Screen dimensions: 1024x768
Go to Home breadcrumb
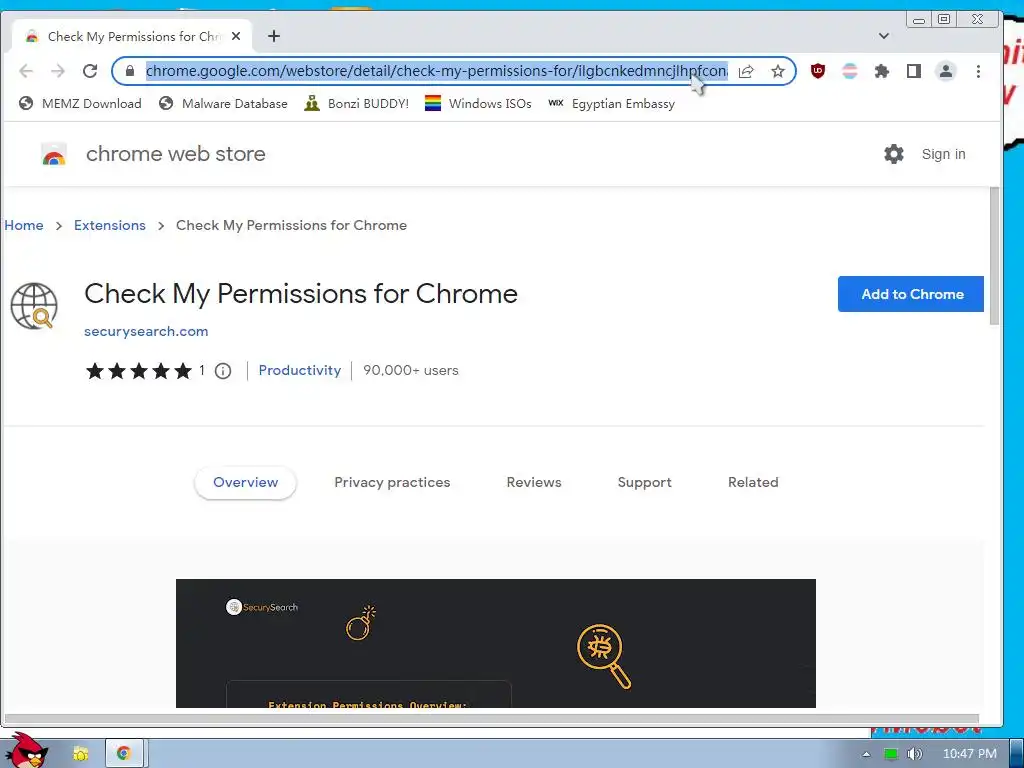click(24, 225)
